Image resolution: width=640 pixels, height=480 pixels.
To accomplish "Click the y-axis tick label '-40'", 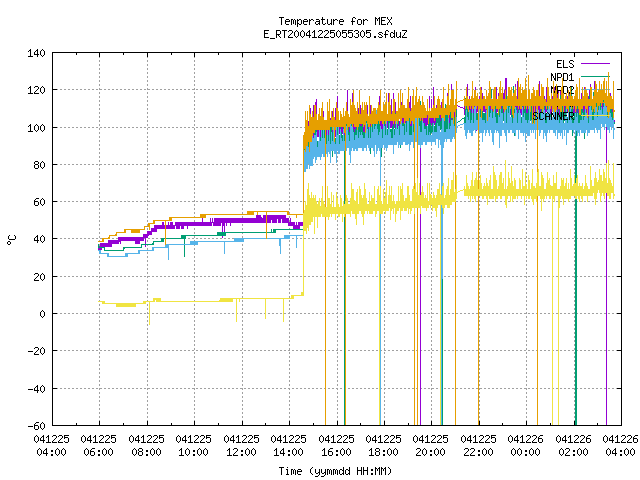I will (x=36, y=389).
